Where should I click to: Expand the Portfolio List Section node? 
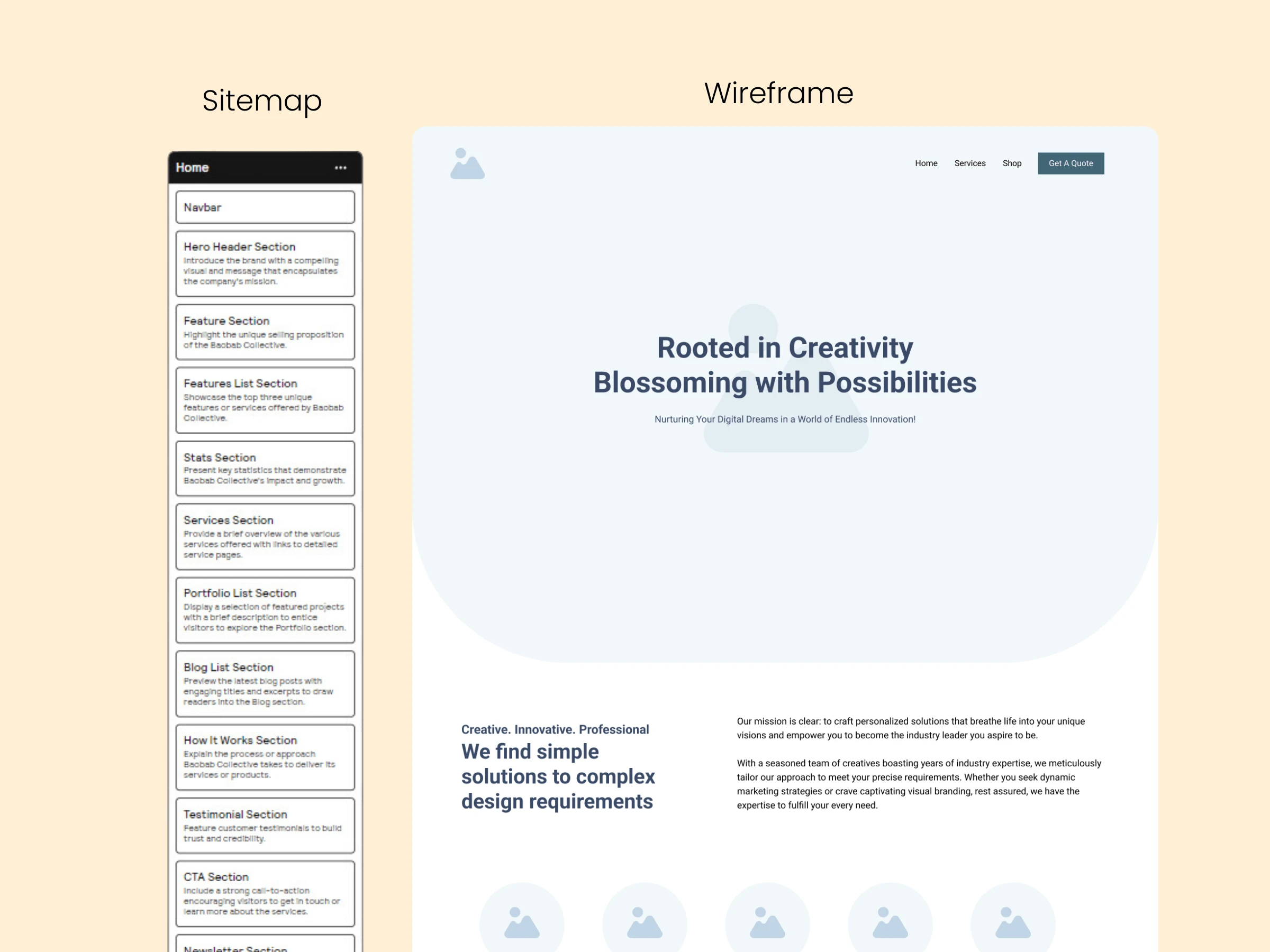[x=265, y=611]
